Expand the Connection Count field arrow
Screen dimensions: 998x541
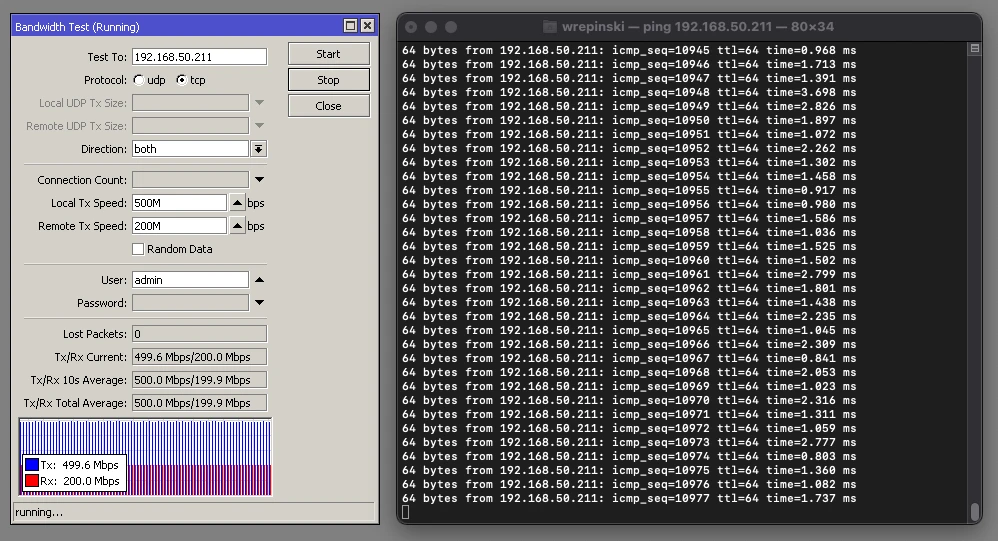(x=259, y=180)
